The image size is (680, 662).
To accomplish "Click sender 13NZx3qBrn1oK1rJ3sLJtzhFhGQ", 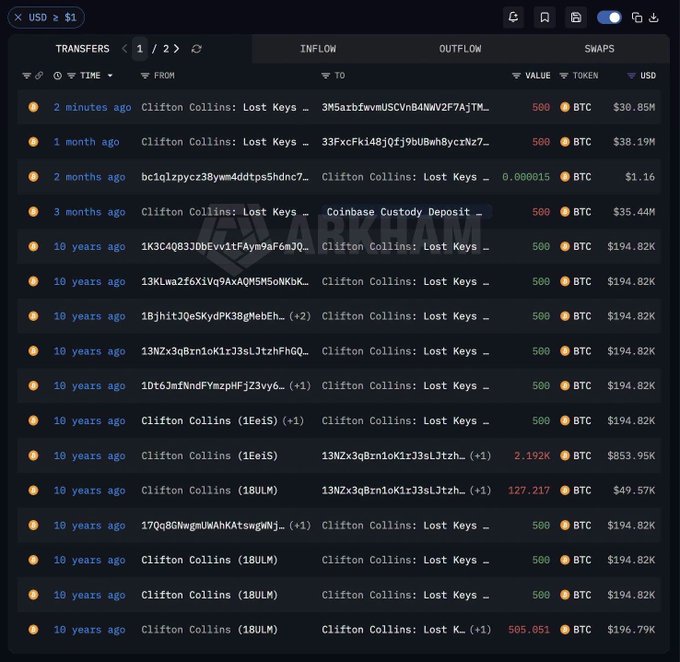I will click(225, 351).
